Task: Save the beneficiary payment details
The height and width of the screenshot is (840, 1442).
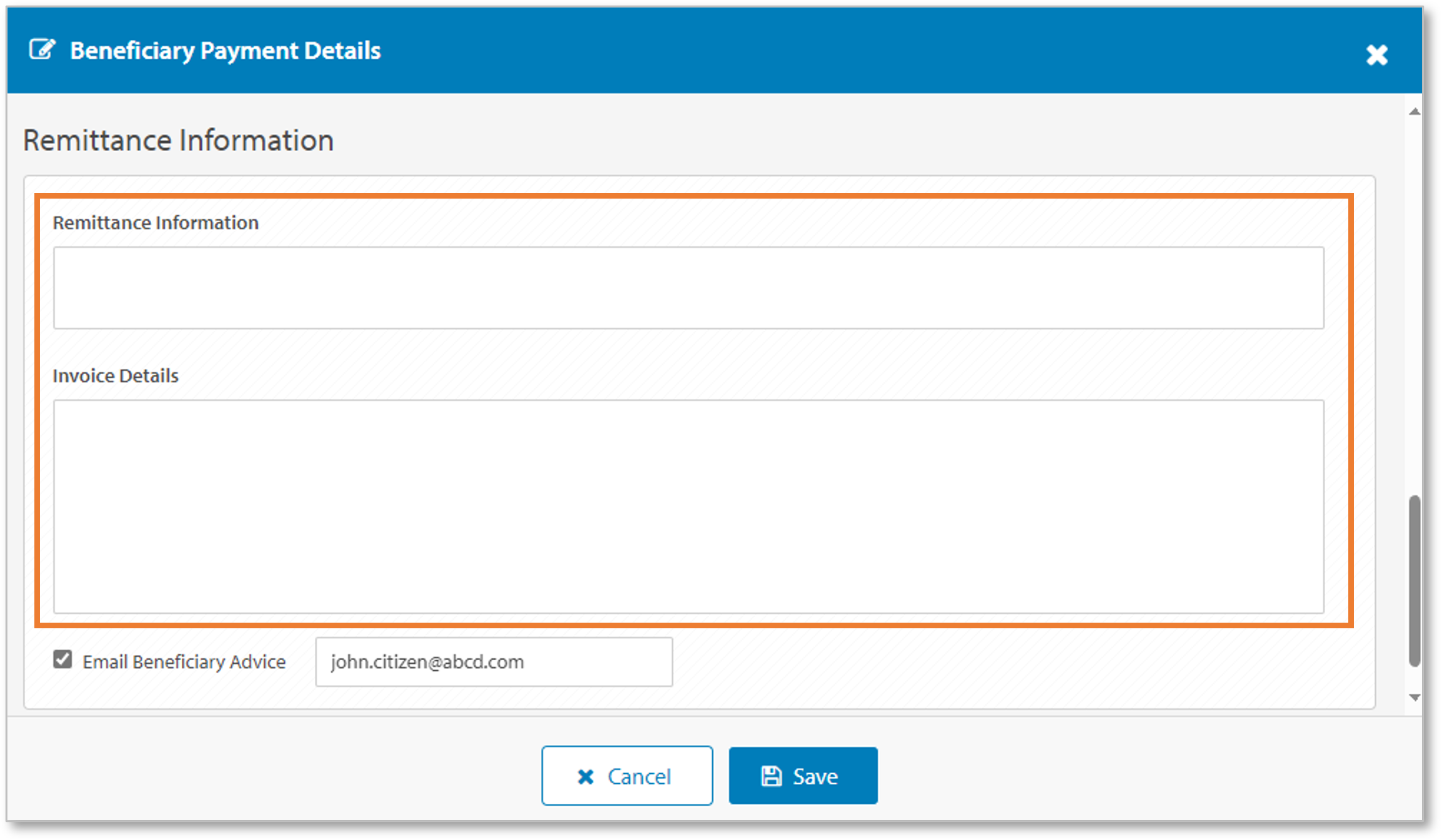Action: coord(803,776)
